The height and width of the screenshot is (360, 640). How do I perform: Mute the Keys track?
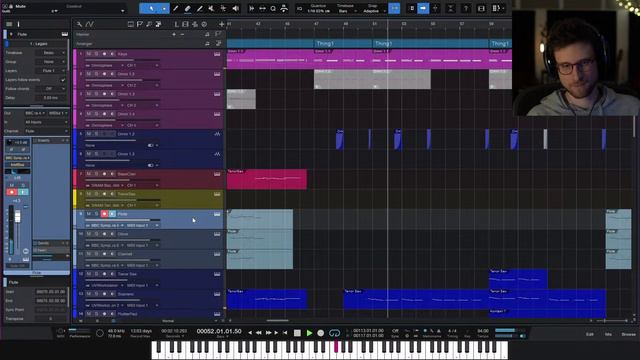(89, 54)
